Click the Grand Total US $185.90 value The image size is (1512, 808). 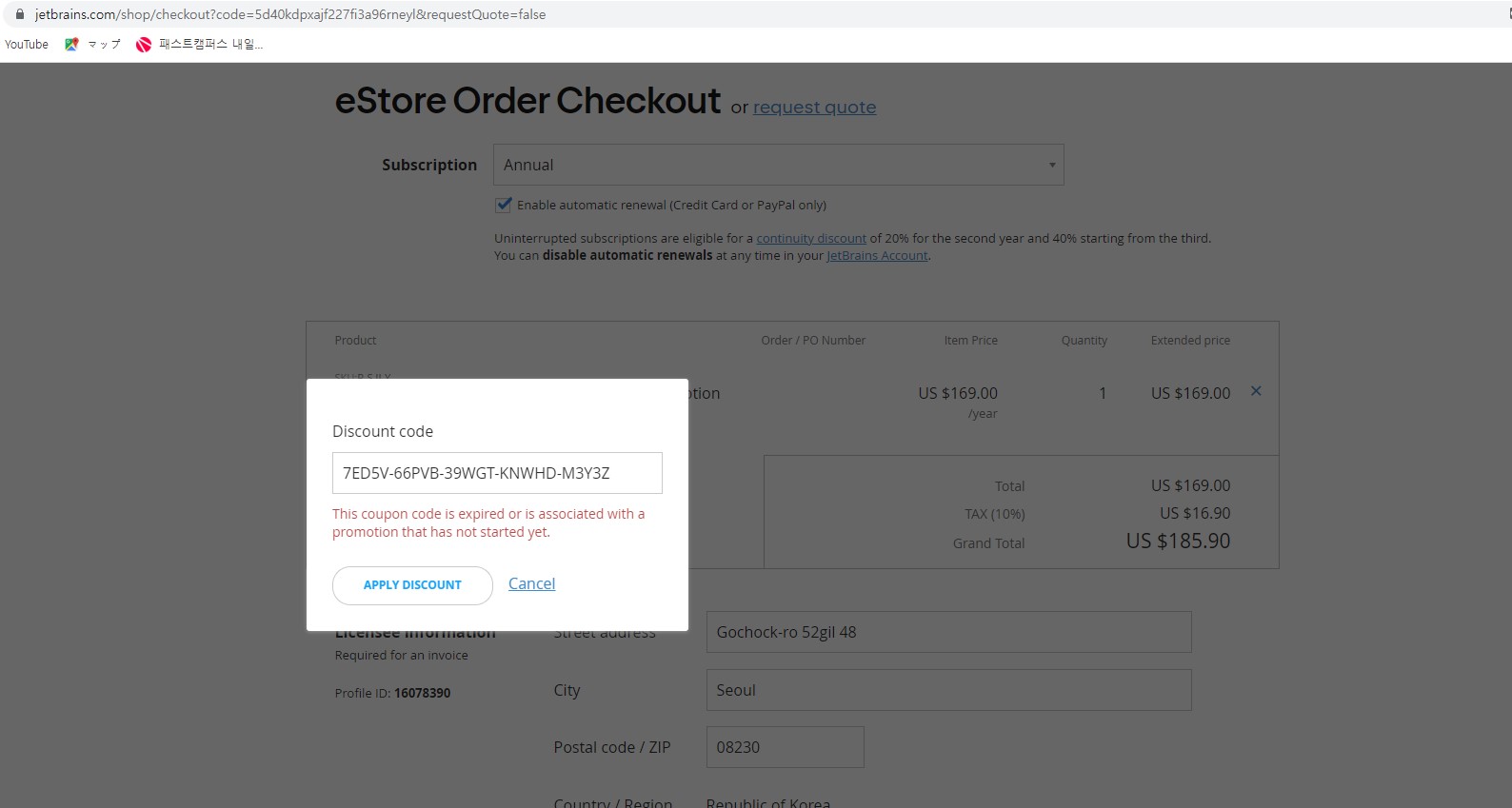click(1178, 541)
